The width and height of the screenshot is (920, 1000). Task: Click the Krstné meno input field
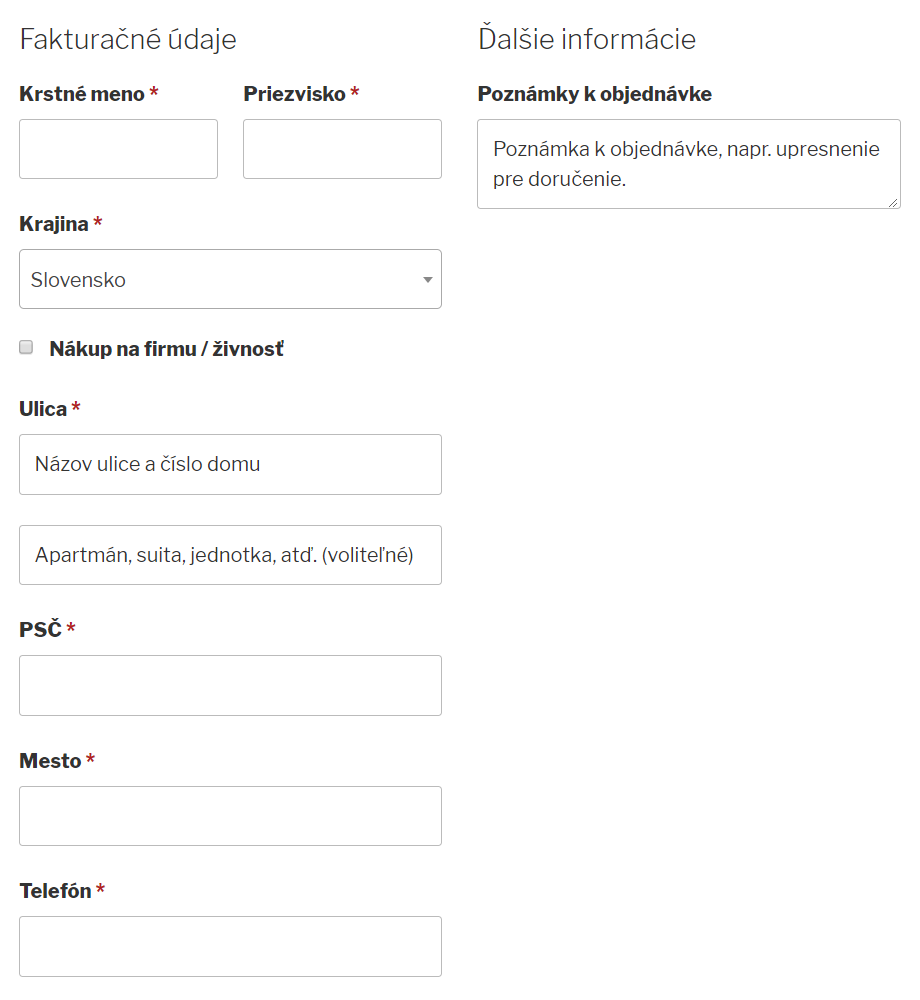pyautogui.click(x=118, y=149)
